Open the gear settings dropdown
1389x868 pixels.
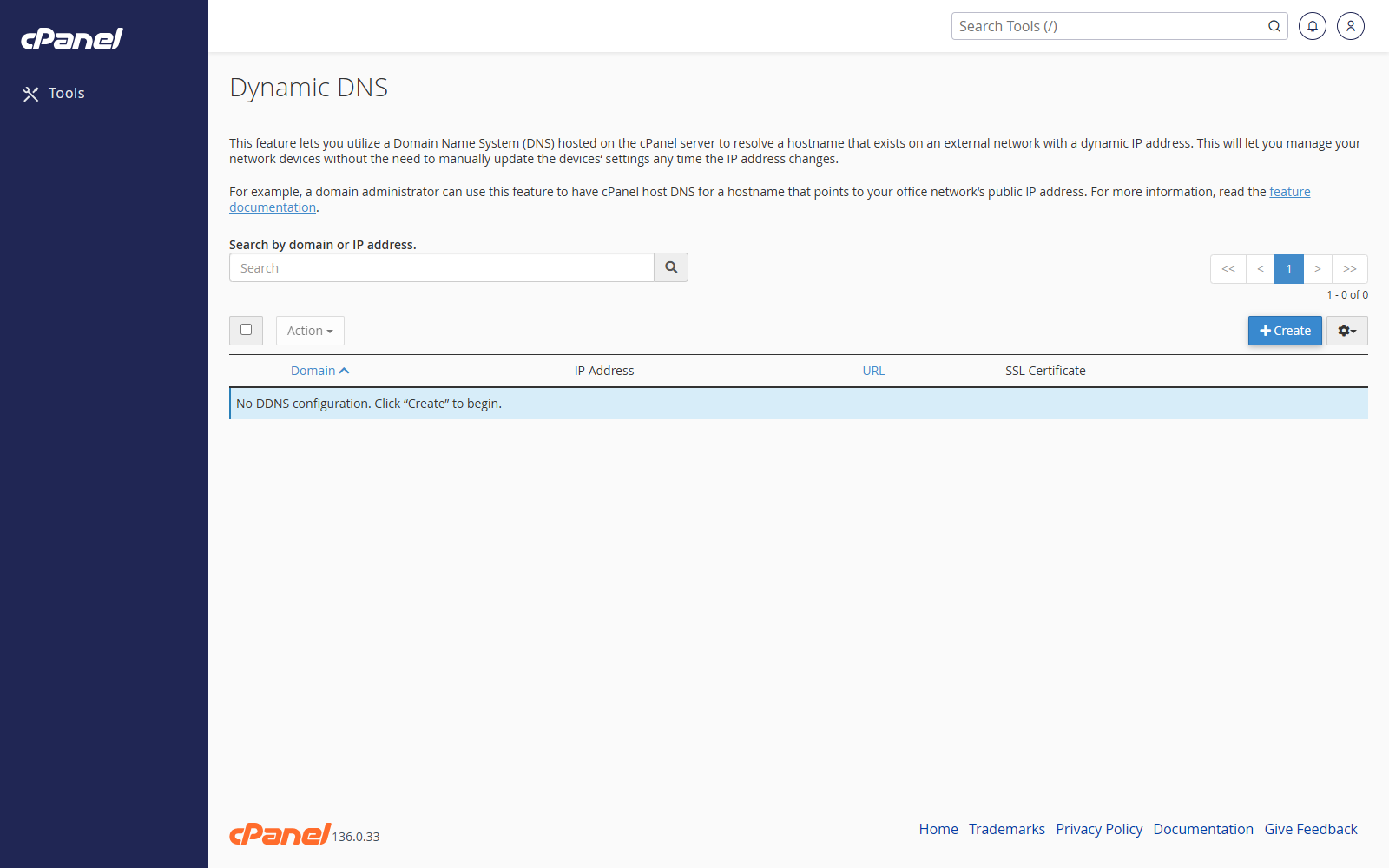[x=1347, y=331]
